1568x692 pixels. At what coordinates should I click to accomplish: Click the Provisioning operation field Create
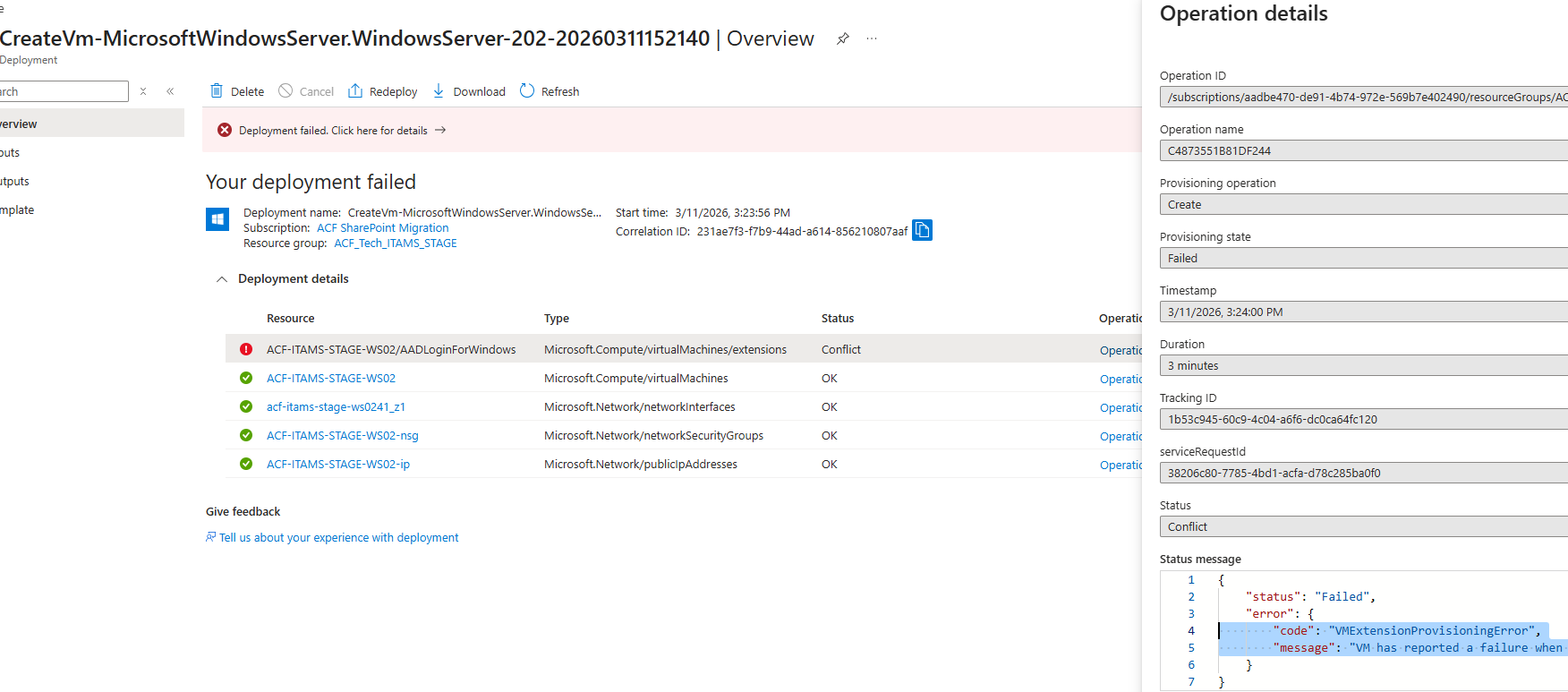(x=1364, y=204)
